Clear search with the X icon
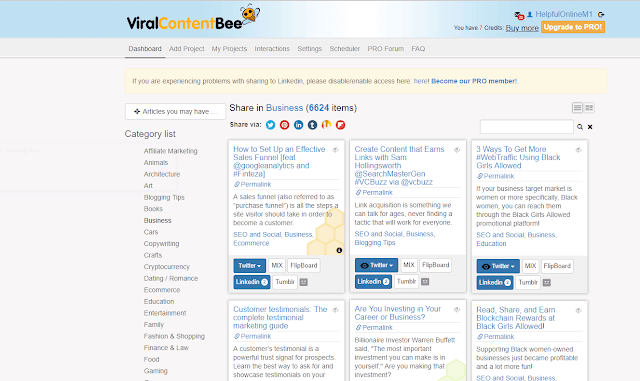The width and height of the screenshot is (640, 381). (x=590, y=127)
